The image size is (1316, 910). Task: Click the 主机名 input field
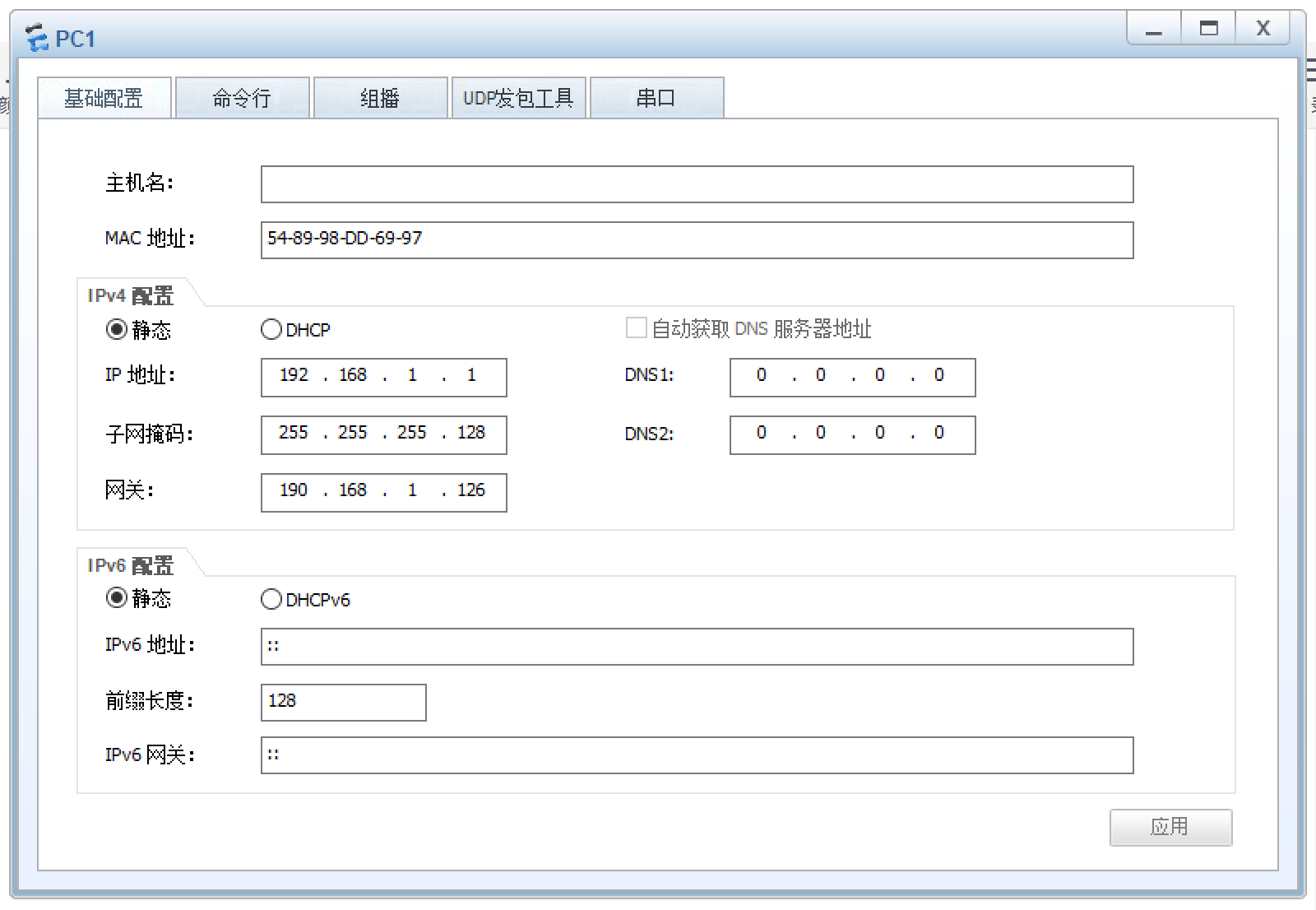[x=697, y=184]
